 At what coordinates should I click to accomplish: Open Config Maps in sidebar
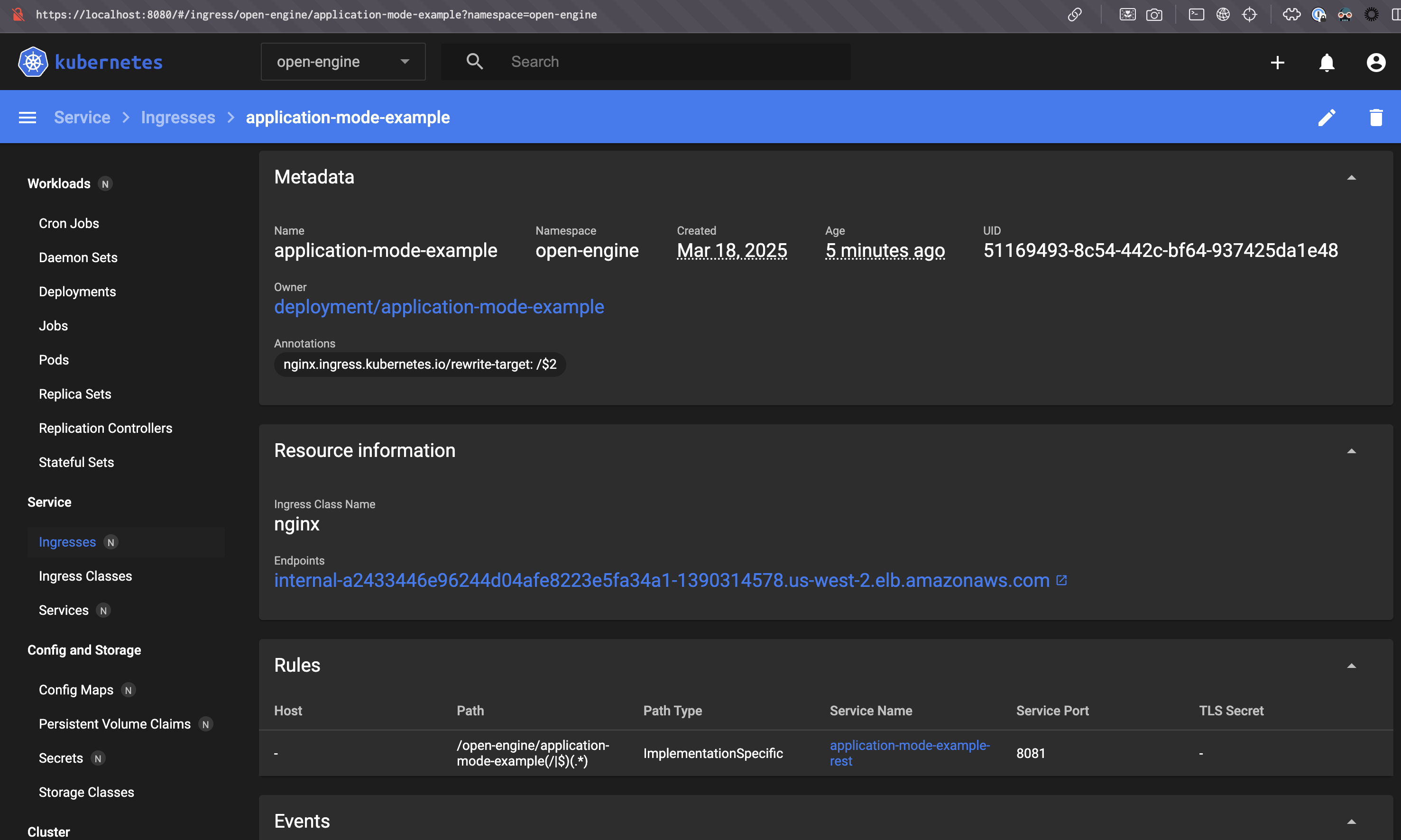click(x=76, y=690)
